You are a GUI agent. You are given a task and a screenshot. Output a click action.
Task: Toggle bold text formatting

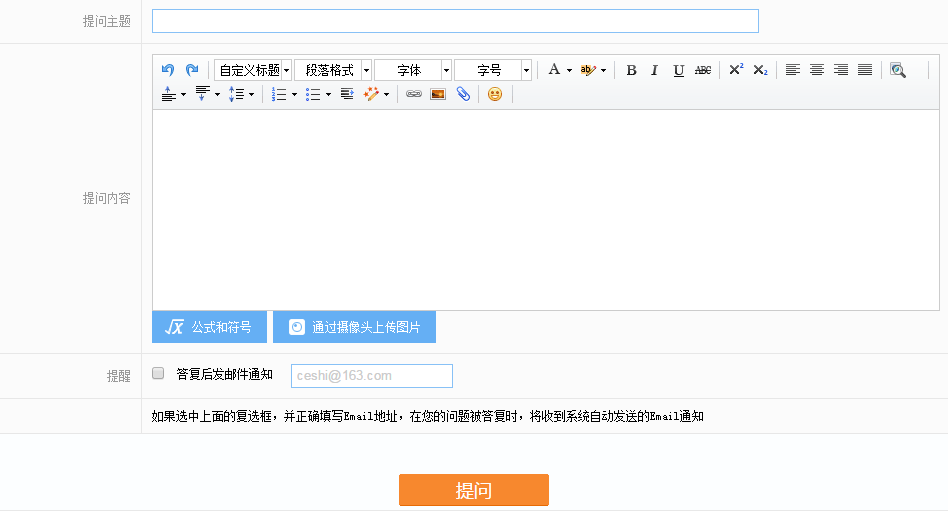coord(631,70)
